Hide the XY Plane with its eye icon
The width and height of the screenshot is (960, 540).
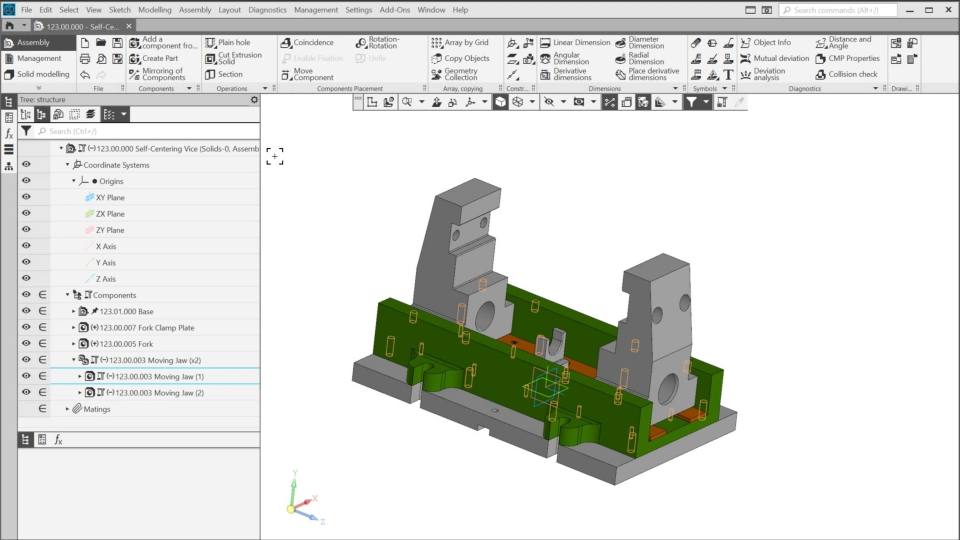click(x=26, y=198)
